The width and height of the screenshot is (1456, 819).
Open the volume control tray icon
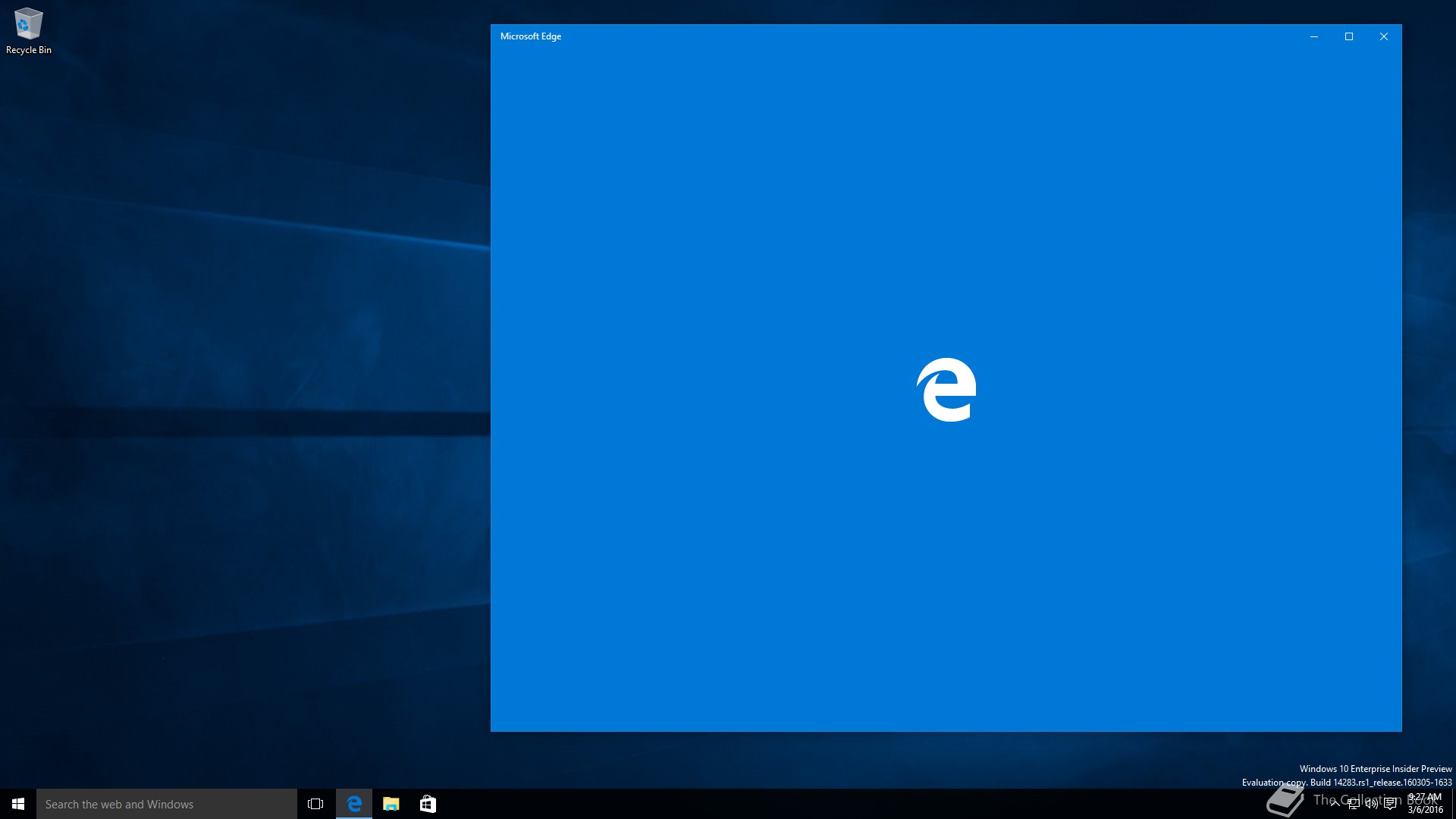tap(1372, 804)
